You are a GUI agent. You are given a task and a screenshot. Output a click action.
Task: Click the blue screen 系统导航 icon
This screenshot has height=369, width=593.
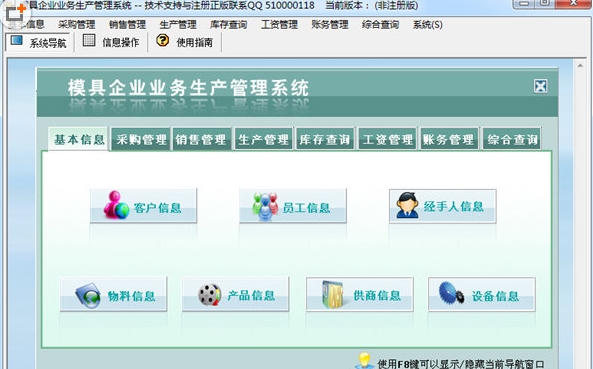coord(17,40)
